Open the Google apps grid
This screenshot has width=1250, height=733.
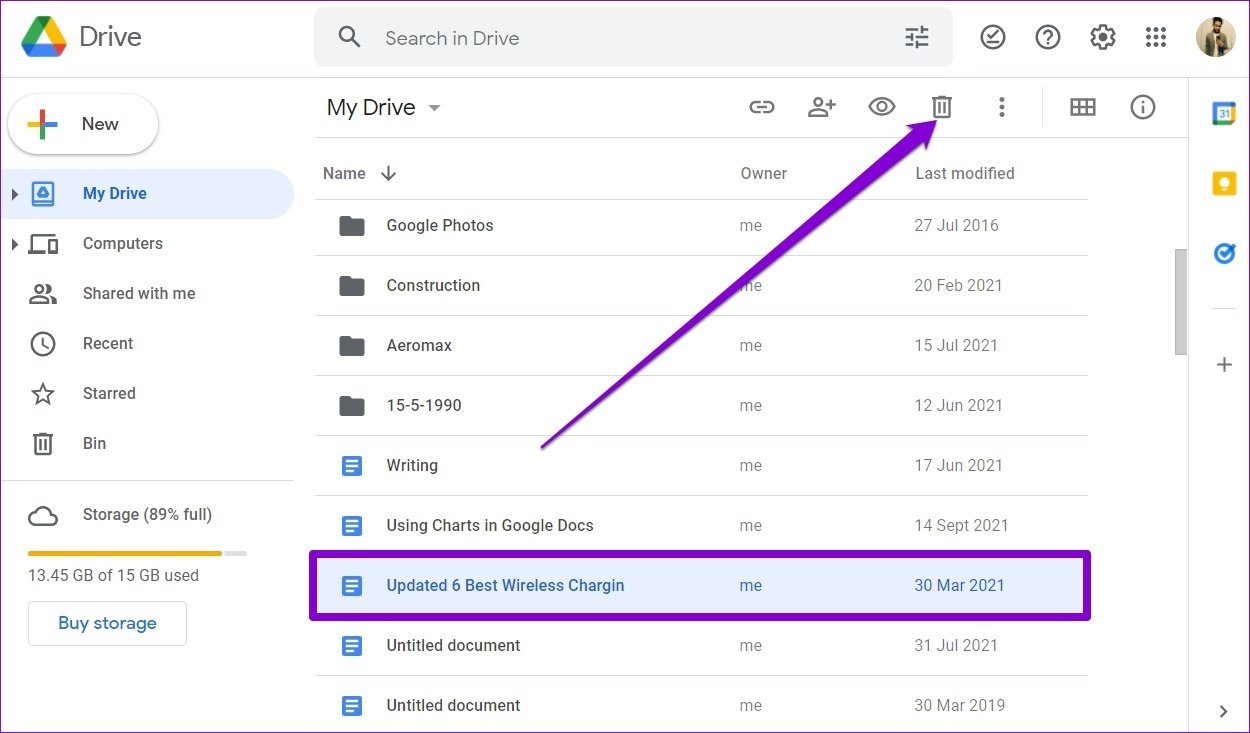(1156, 36)
